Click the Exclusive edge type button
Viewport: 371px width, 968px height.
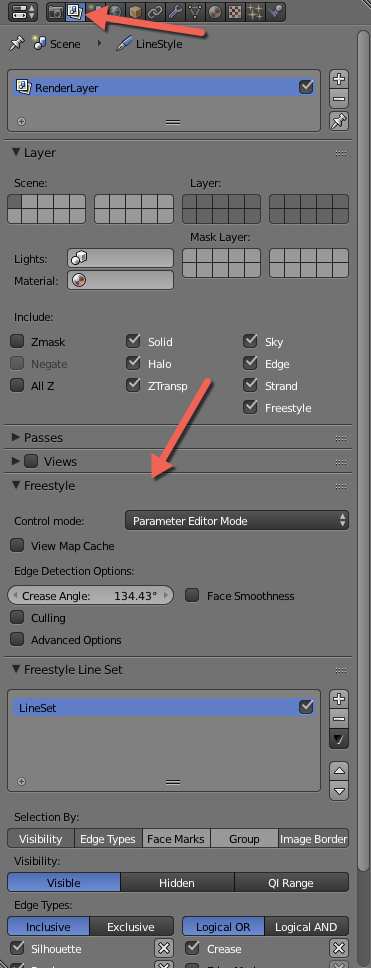[x=131, y=927]
